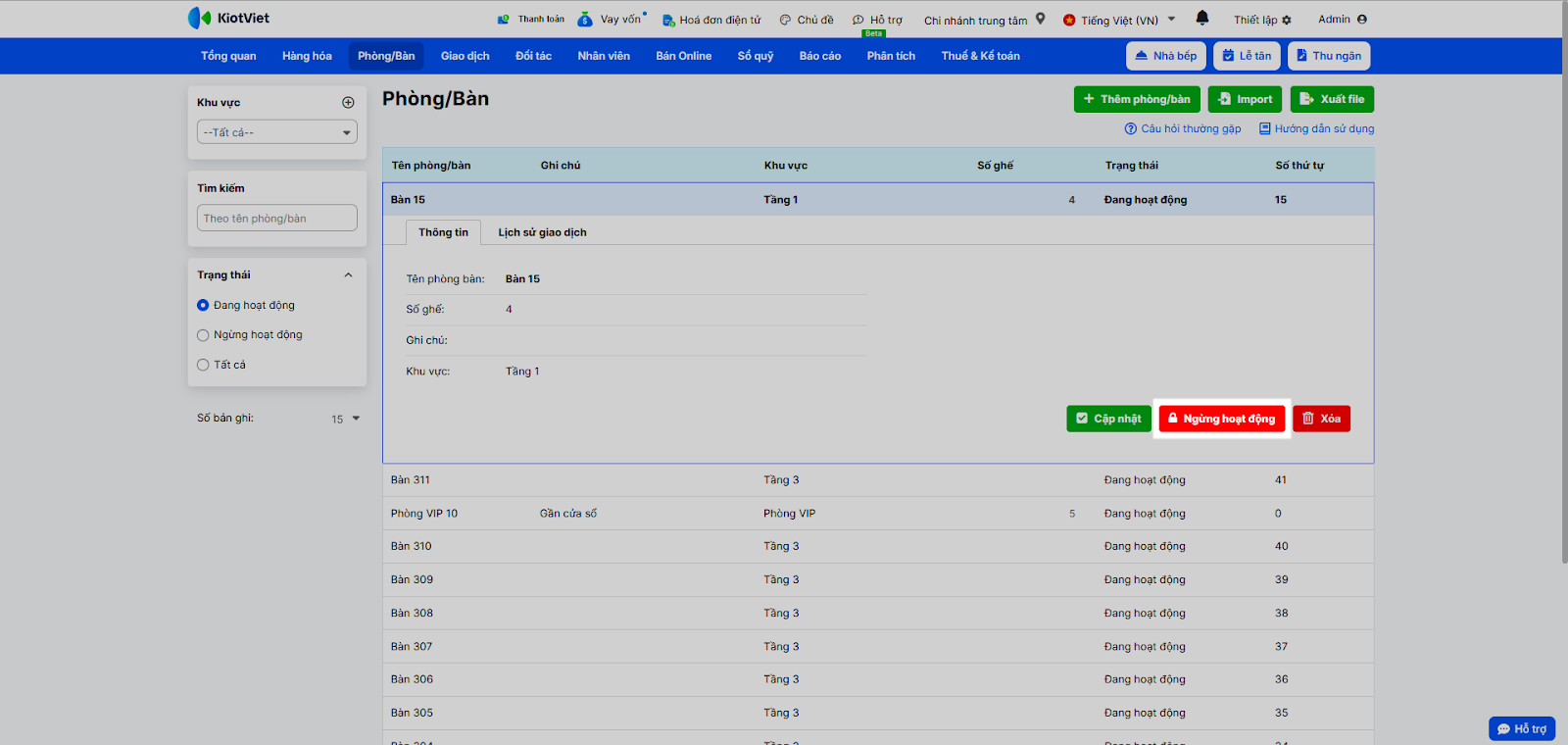Open the Sổ quỹ menu

756,56
